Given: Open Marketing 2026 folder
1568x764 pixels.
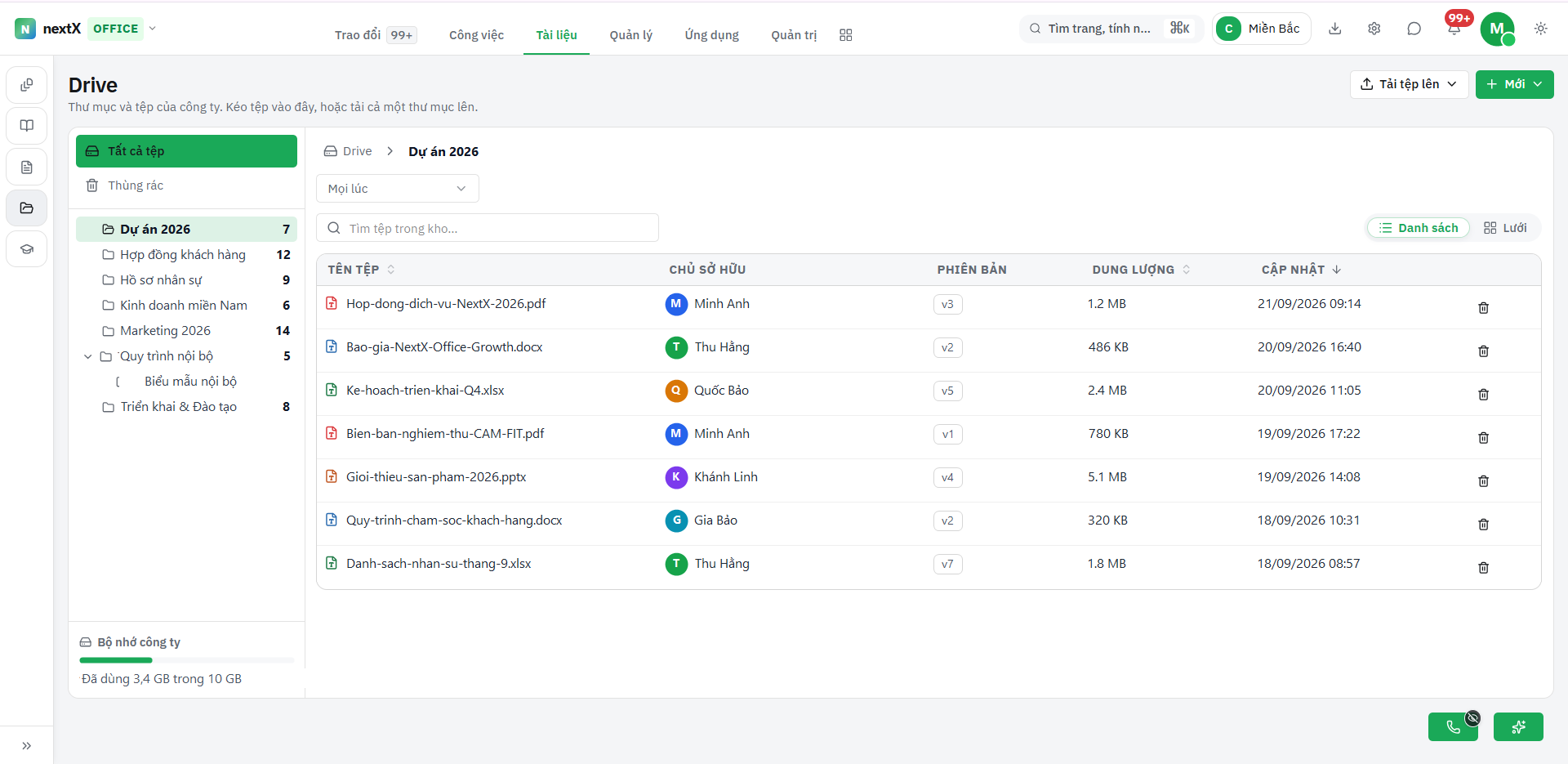Looking at the screenshot, I should tap(186, 331).
